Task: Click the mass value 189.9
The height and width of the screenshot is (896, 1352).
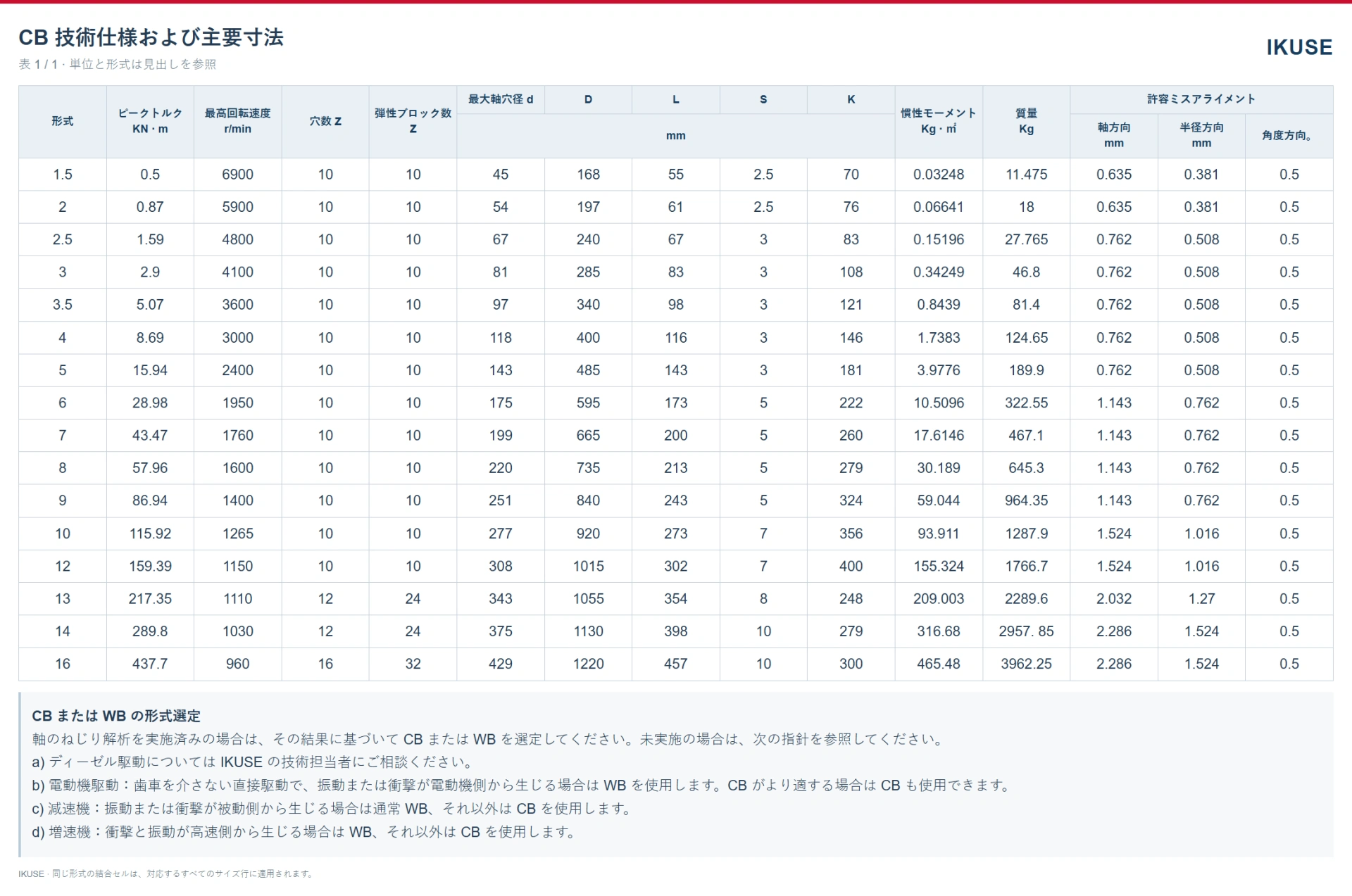Action: pos(1026,370)
